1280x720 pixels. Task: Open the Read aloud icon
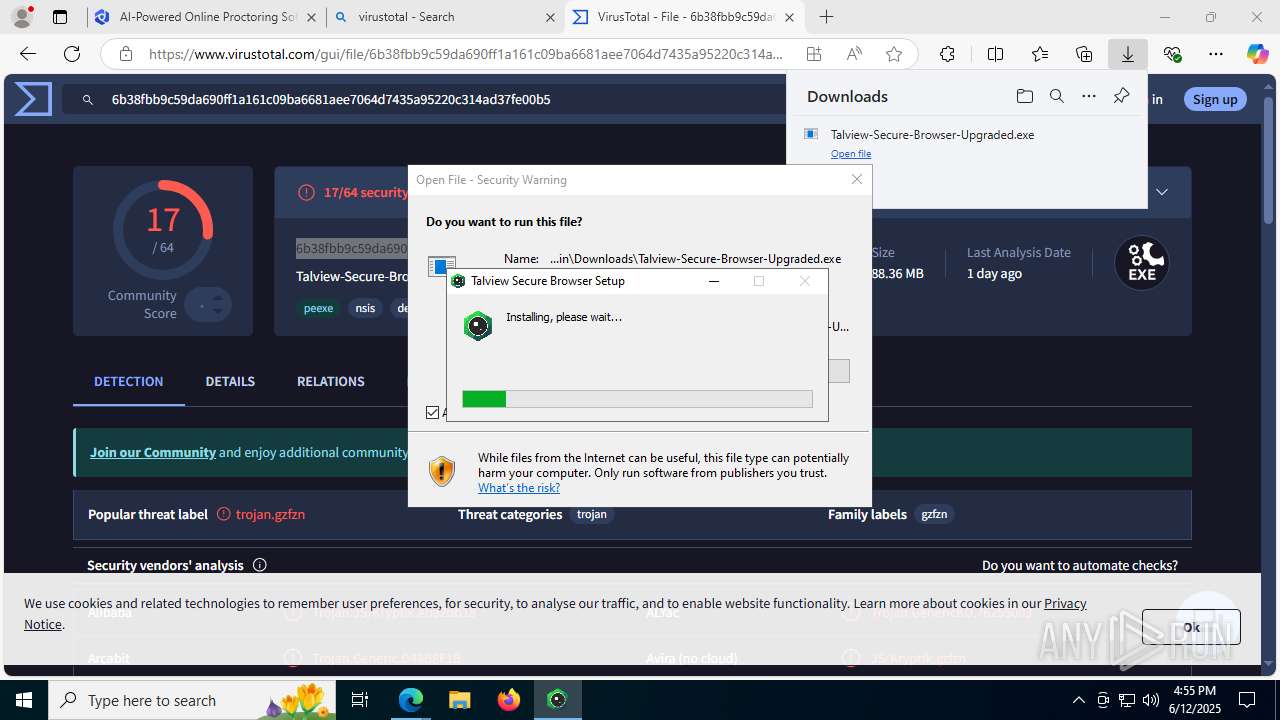pos(854,54)
